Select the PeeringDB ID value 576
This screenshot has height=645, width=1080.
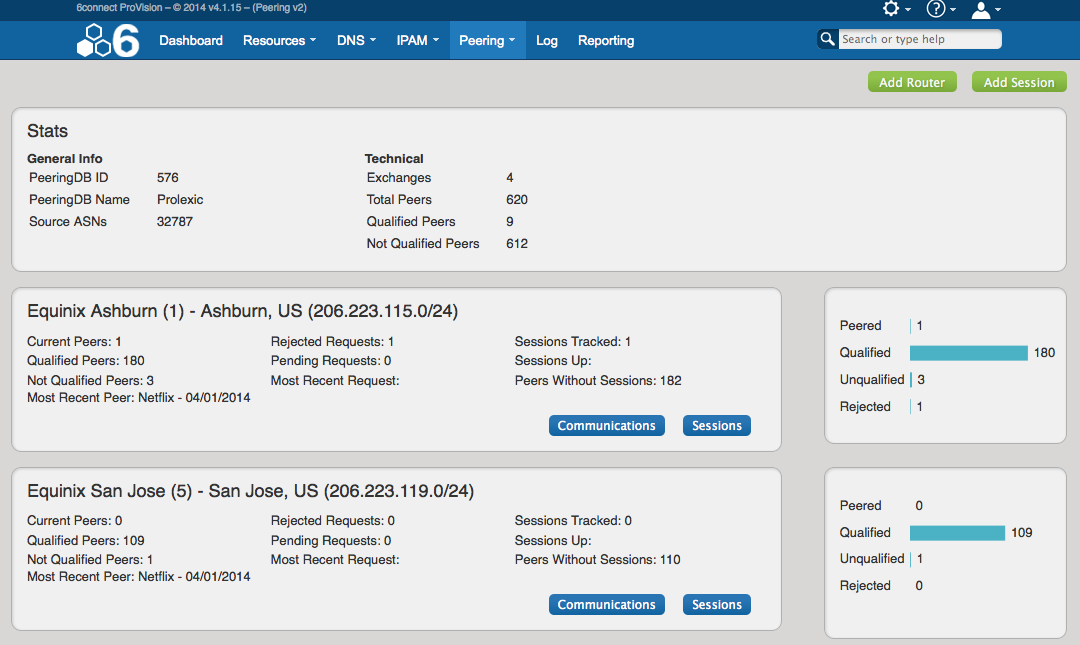[x=167, y=178]
